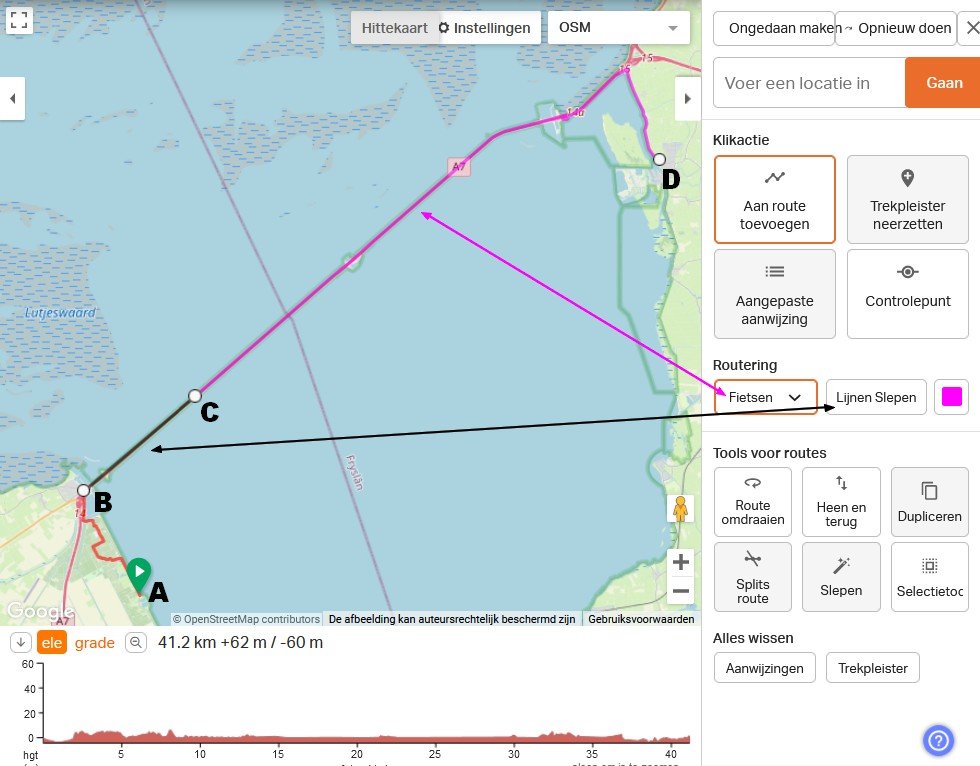Zoom in on the map

[681, 562]
